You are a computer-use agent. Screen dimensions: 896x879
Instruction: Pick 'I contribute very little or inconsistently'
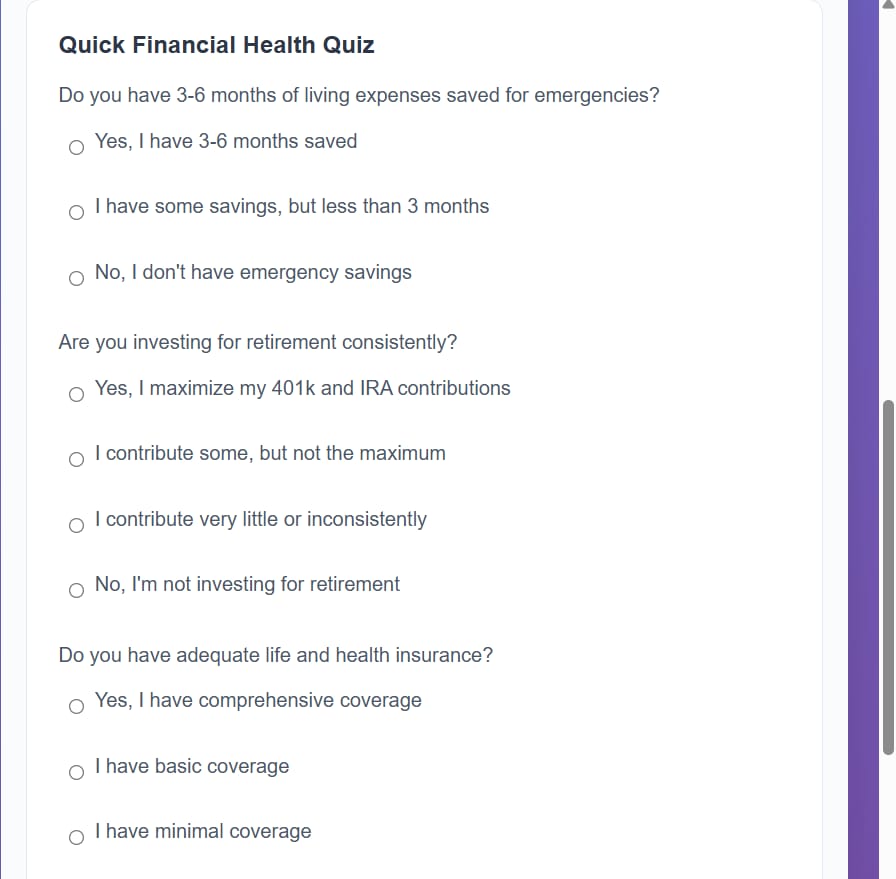pos(76,525)
